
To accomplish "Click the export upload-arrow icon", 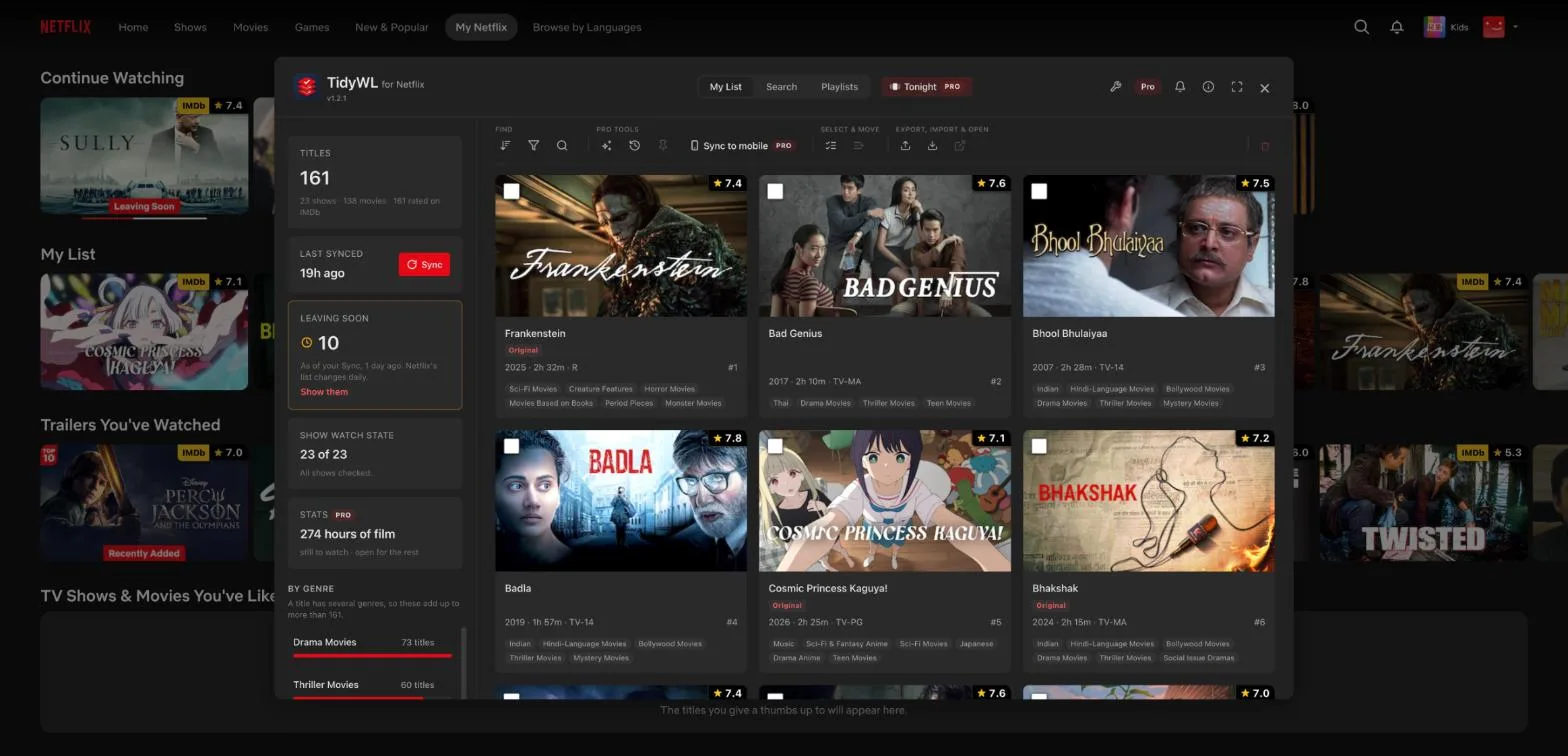I will point(905,146).
